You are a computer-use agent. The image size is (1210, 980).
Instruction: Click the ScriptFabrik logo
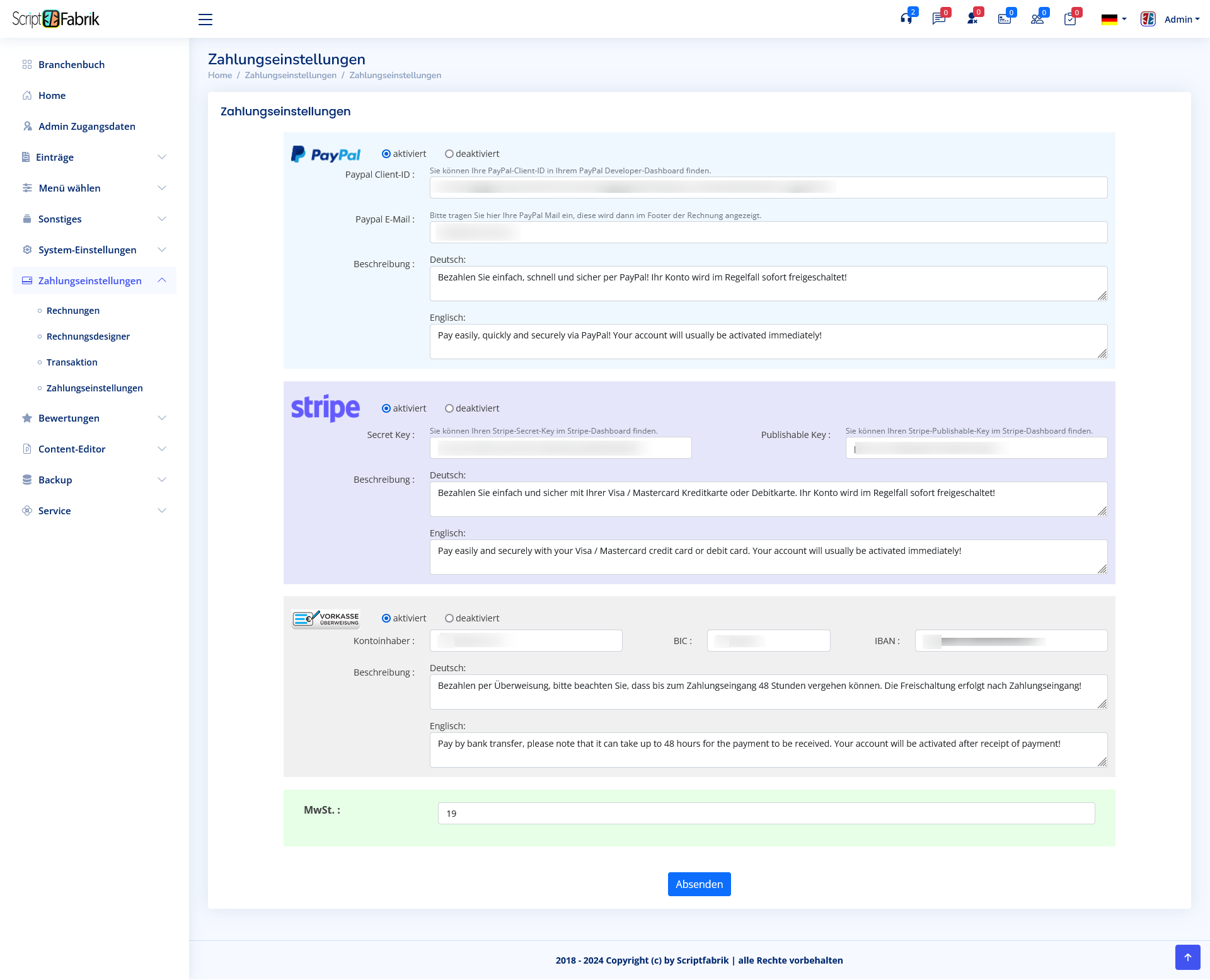point(56,19)
